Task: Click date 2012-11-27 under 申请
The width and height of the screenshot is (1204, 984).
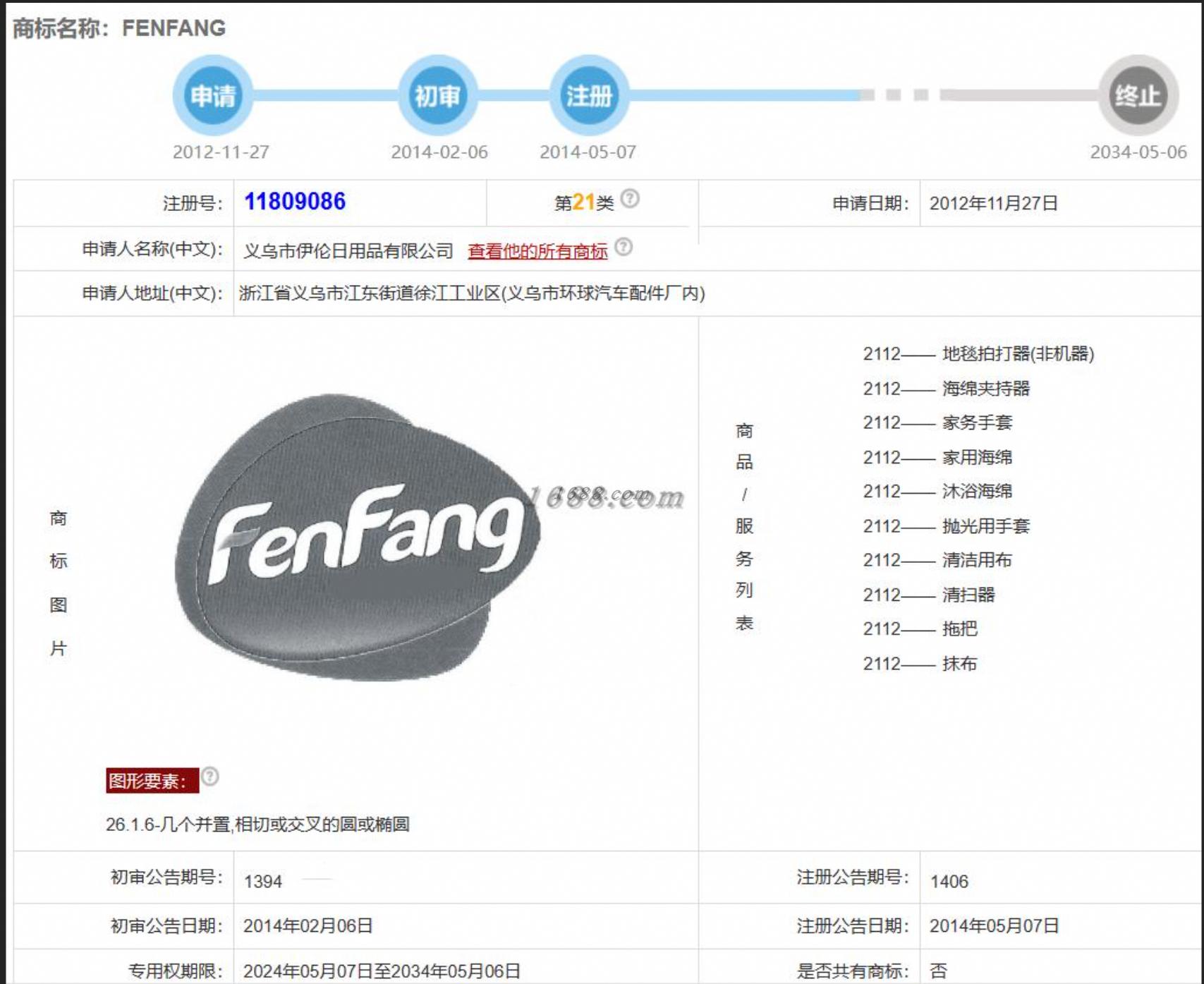Action: coord(221,152)
